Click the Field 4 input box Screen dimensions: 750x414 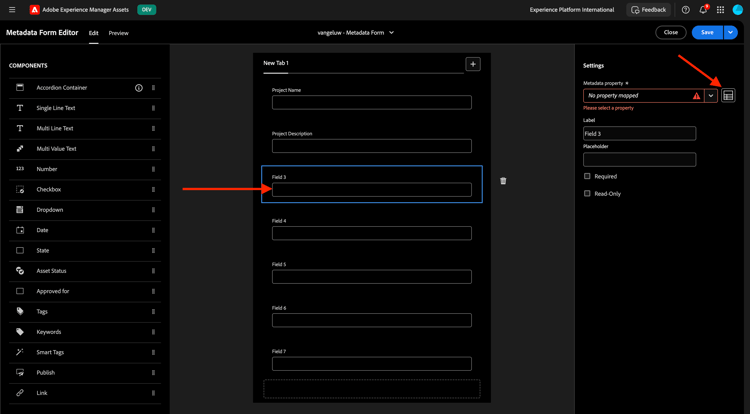pyautogui.click(x=372, y=233)
